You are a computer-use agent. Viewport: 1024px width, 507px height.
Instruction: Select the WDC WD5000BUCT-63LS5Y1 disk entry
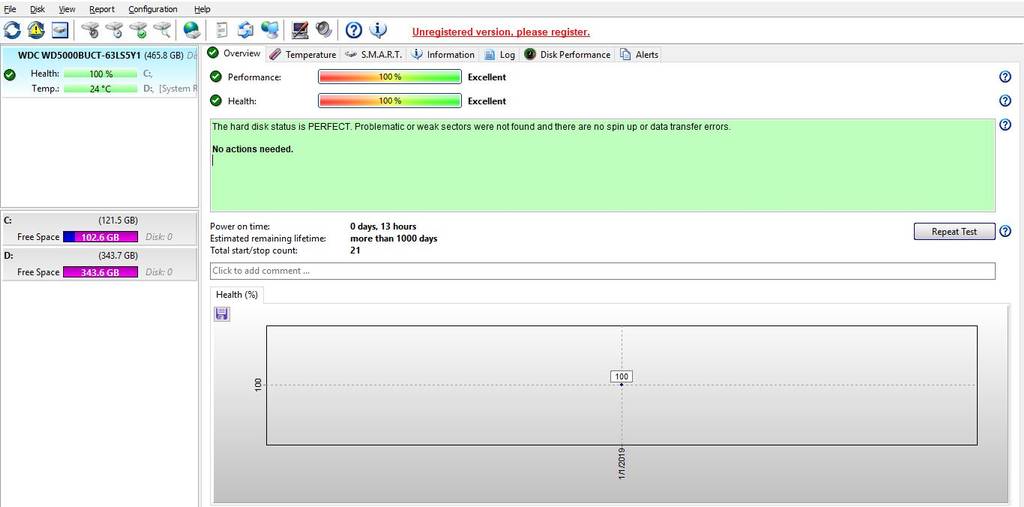pos(99,72)
